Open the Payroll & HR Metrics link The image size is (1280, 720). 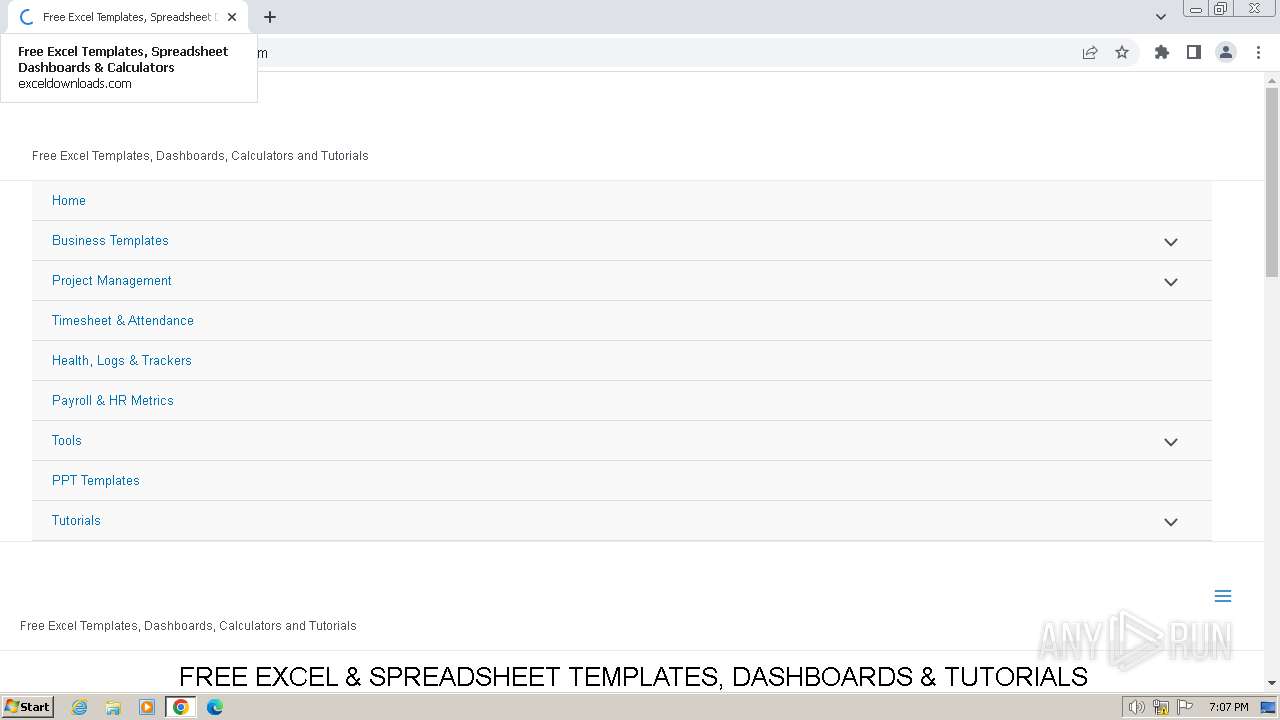point(113,400)
